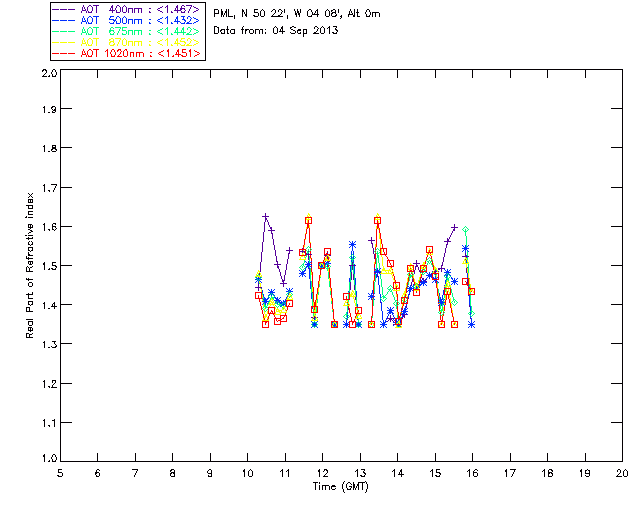
Task: Click the 1.4 y-axis label
Action: coord(49,305)
